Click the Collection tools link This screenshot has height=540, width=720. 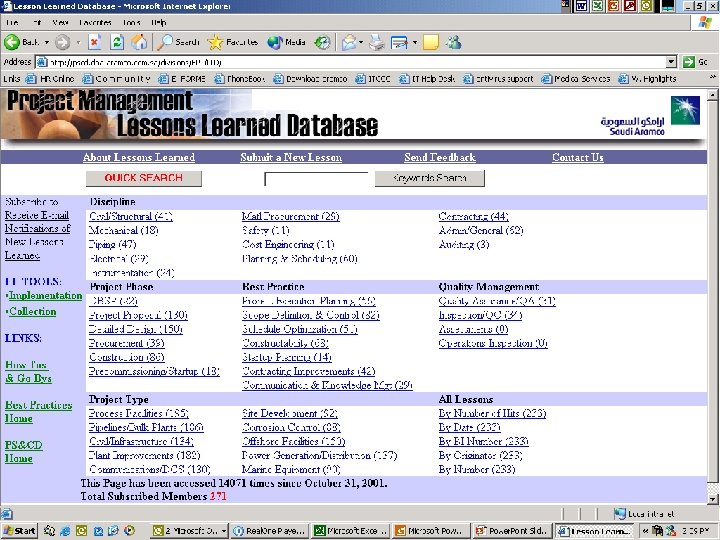point(33,311)
